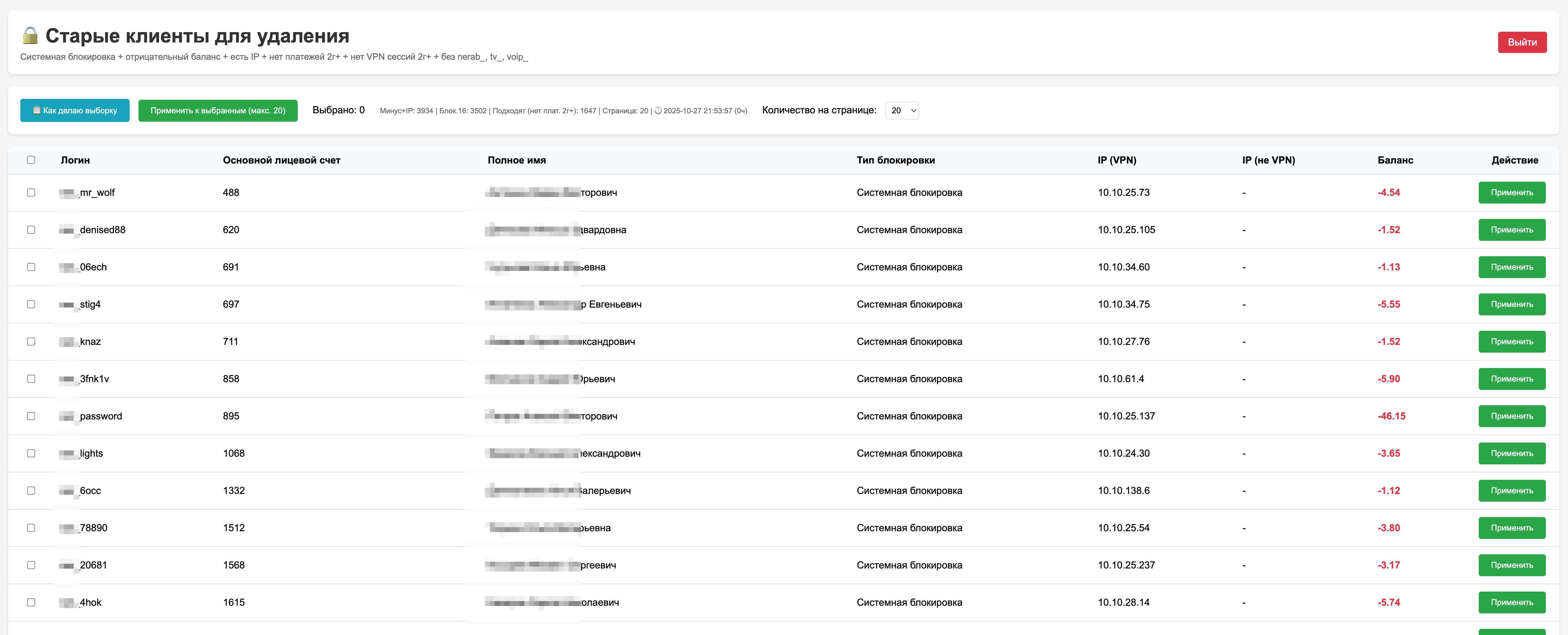1568x635 pixels.
Task: Click account number 488
Action: (x=231, y=192)
